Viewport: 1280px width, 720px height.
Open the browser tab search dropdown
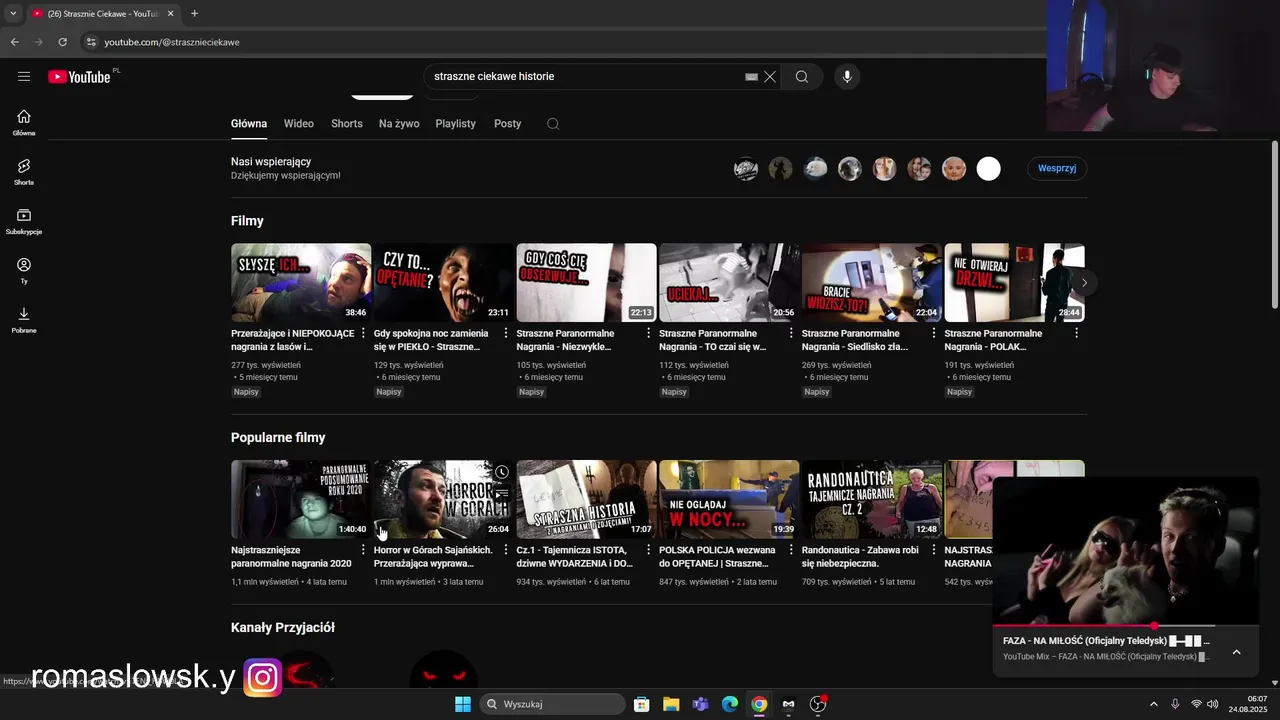point(13,13)
